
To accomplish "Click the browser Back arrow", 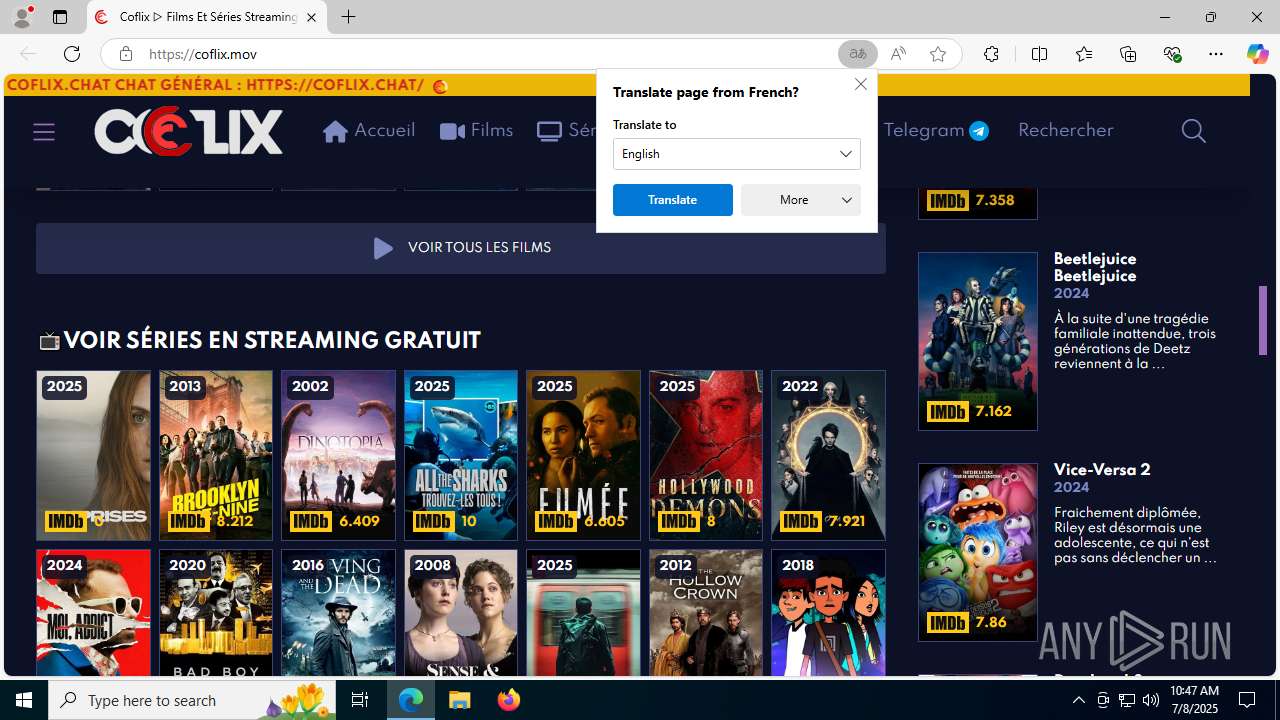I will (x=27, y=54).
